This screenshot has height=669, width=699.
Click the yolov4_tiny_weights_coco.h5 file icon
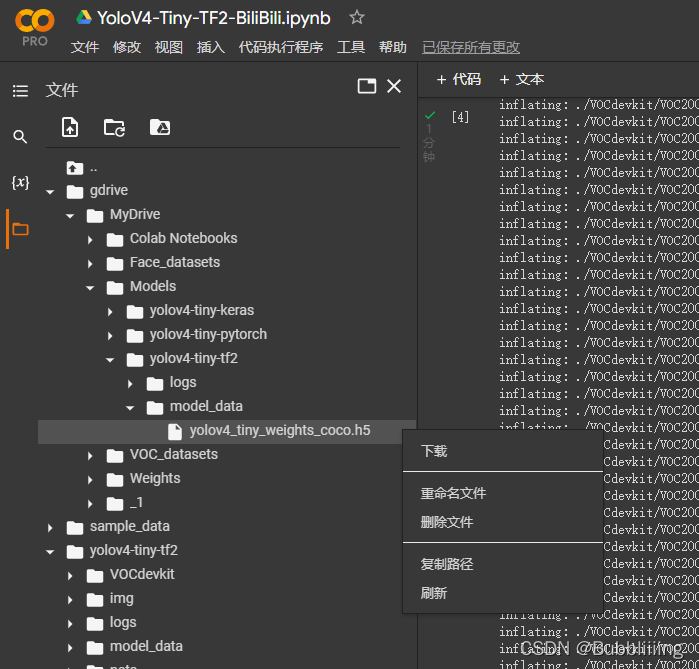point(175,431)
